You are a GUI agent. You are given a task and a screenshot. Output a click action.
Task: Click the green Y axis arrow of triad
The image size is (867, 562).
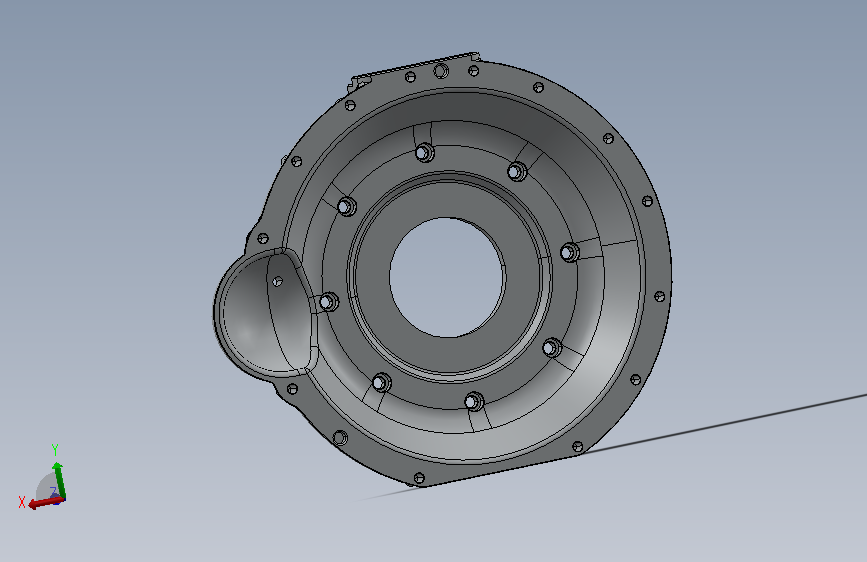pos(59,481)
